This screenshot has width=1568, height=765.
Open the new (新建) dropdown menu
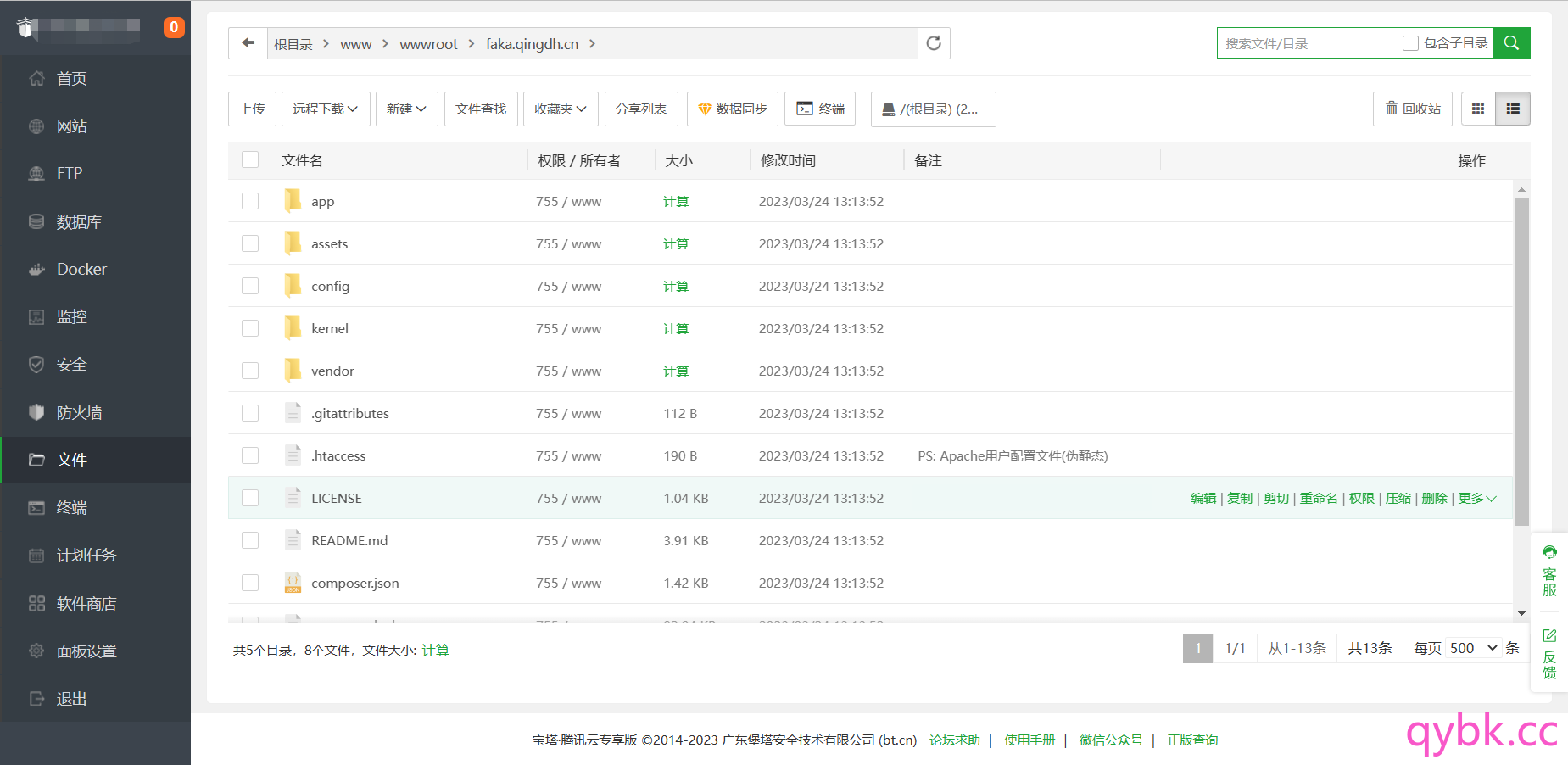click(x=406, y=109)
